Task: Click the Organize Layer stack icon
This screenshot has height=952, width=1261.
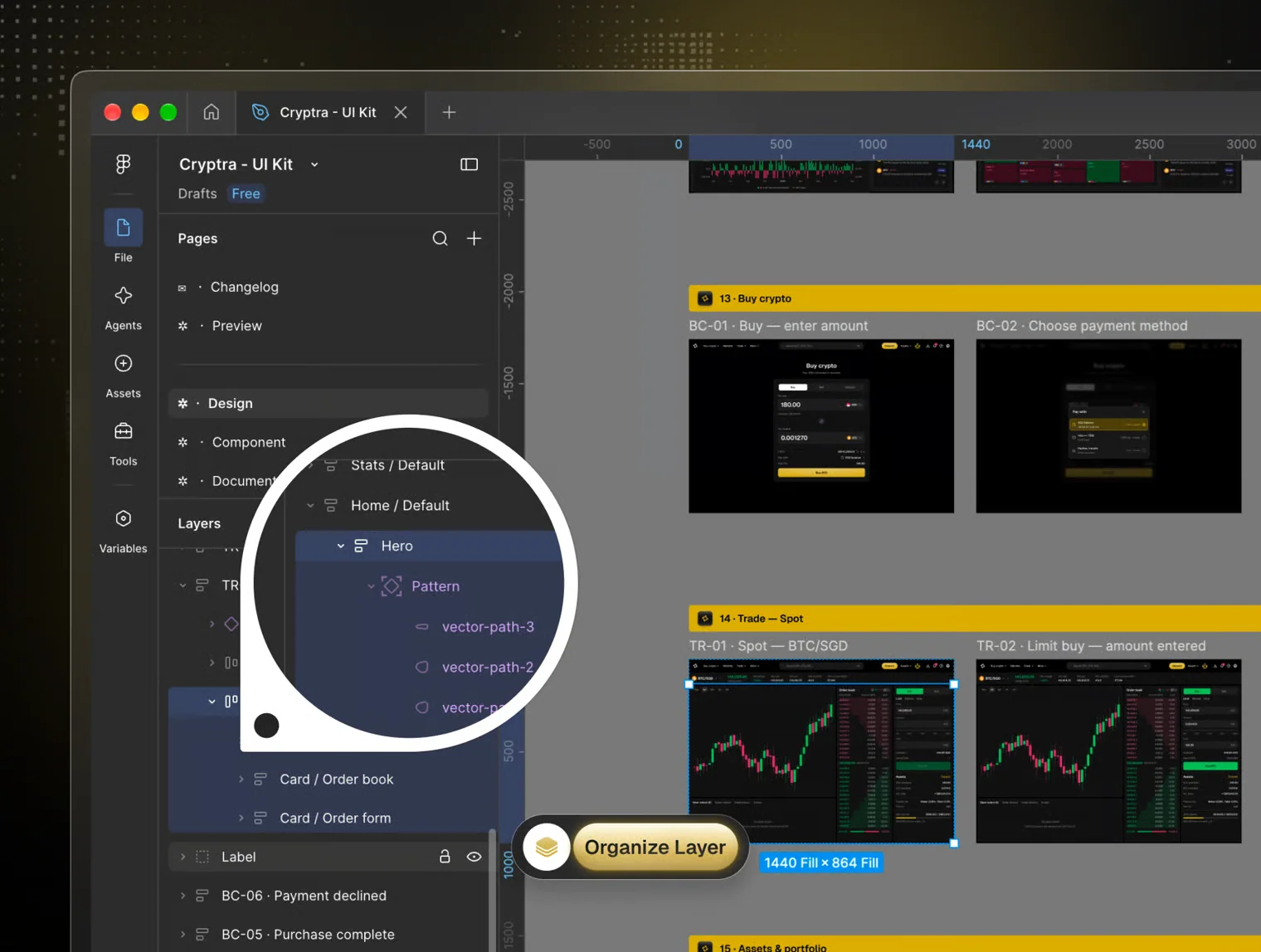Action: point(546,848)
